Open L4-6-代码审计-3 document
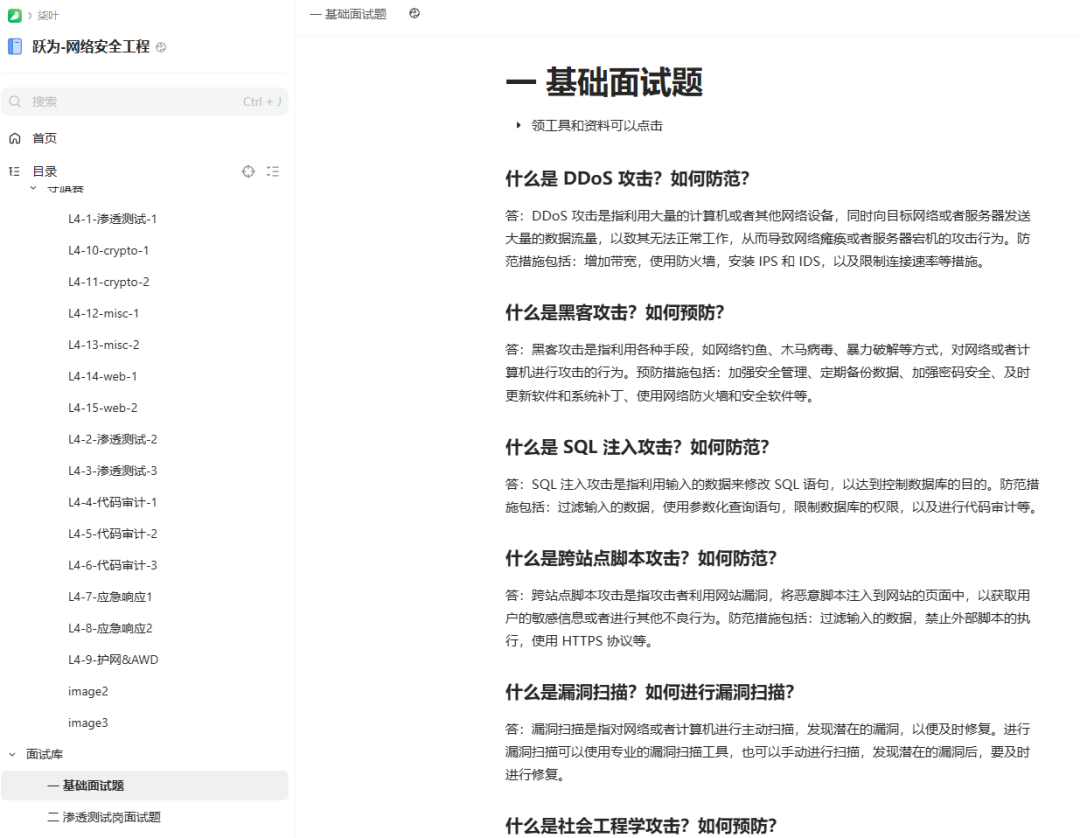Screen dimensions: 1080x838 pos(112,565)
